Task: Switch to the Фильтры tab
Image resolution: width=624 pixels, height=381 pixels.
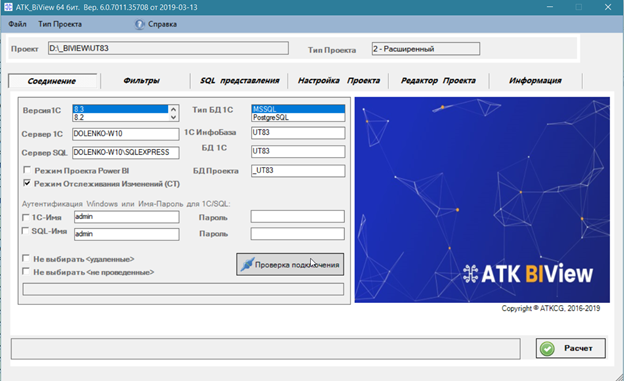Action: click(141, 81)
